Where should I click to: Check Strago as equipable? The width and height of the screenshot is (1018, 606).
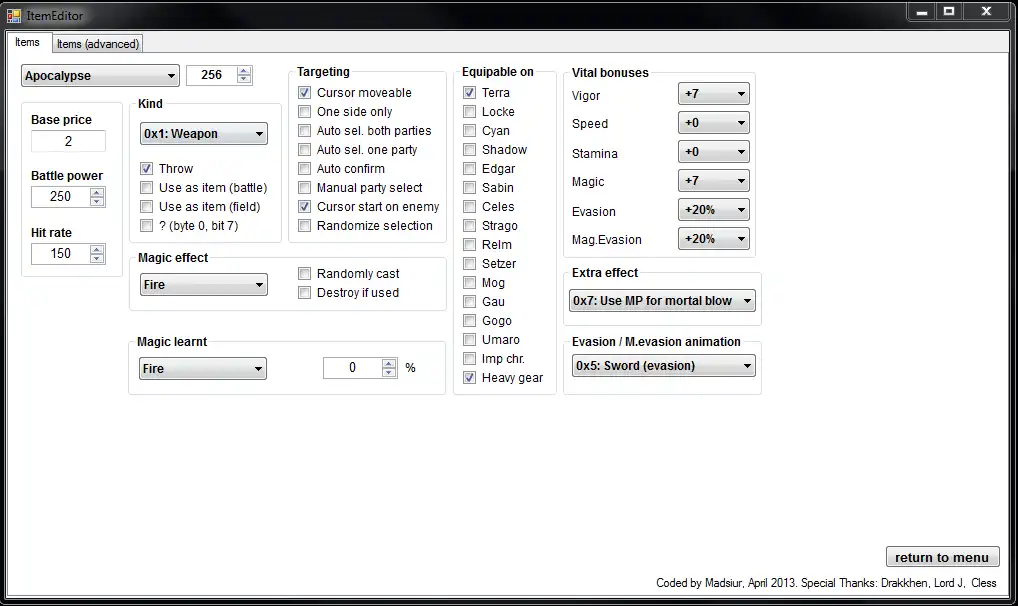469,225
